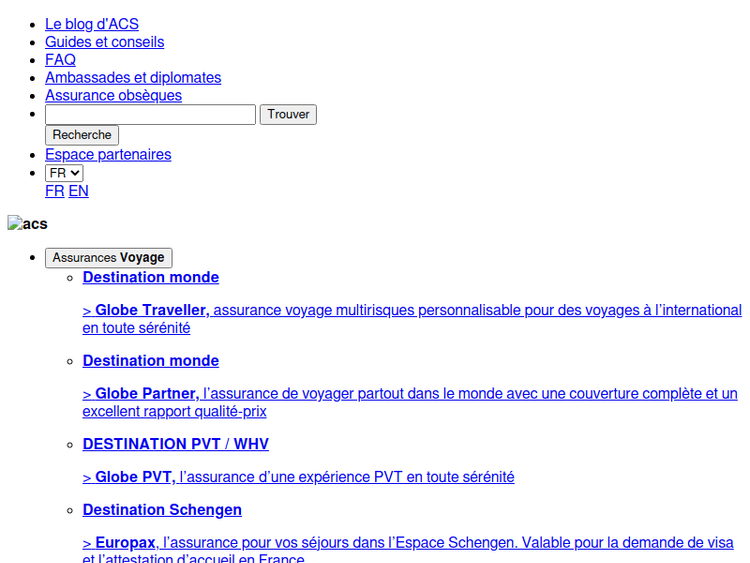
Task: Open the Europax Schengen insurance link
Action: pos(408,549)
